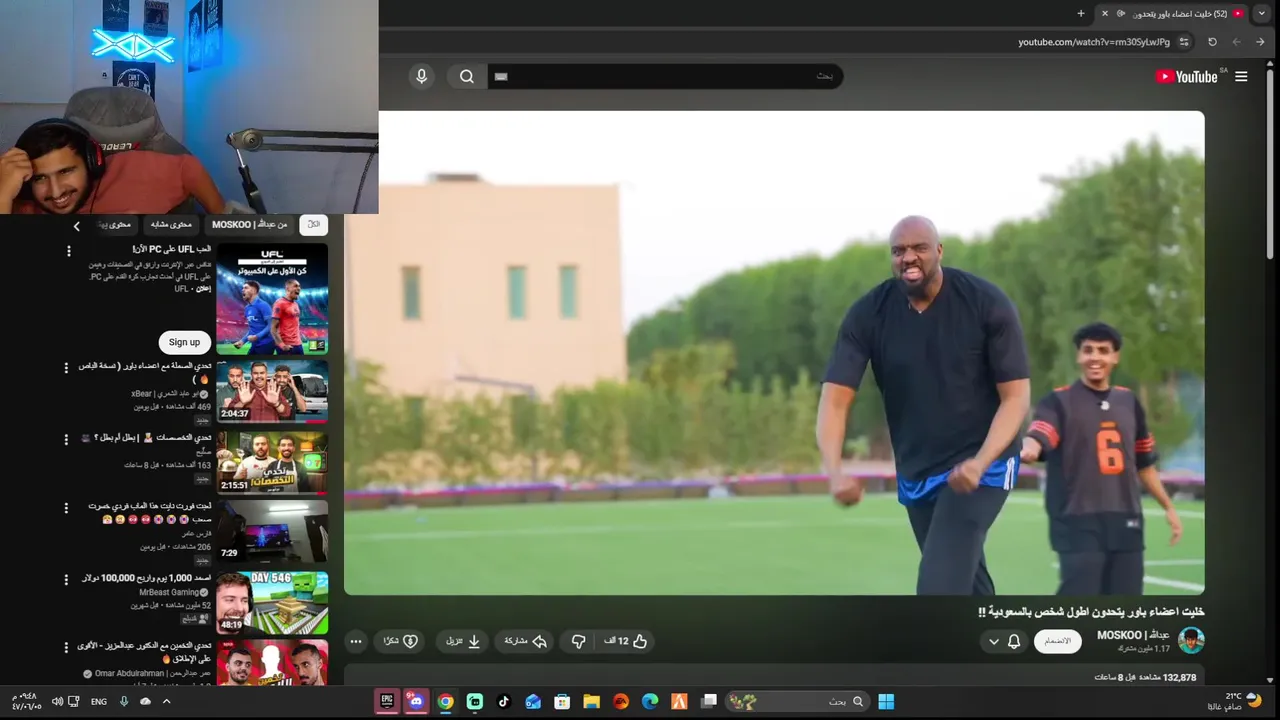Open the MOSKOO channel avatar
The width and height of the screenshot is (1280, 720).
click(x=1191, y=640)
